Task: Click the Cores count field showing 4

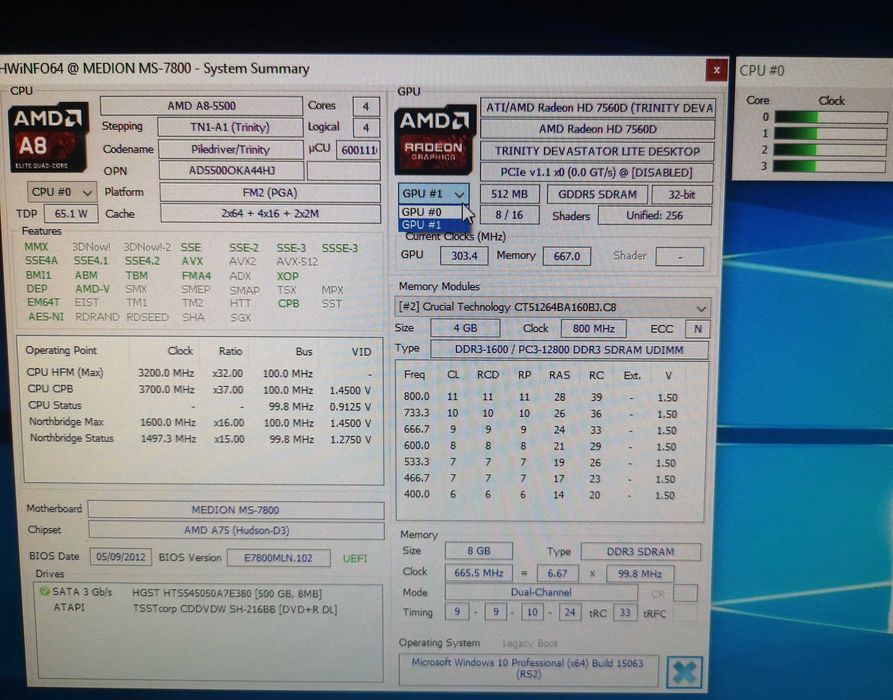Action: [366, 106]
